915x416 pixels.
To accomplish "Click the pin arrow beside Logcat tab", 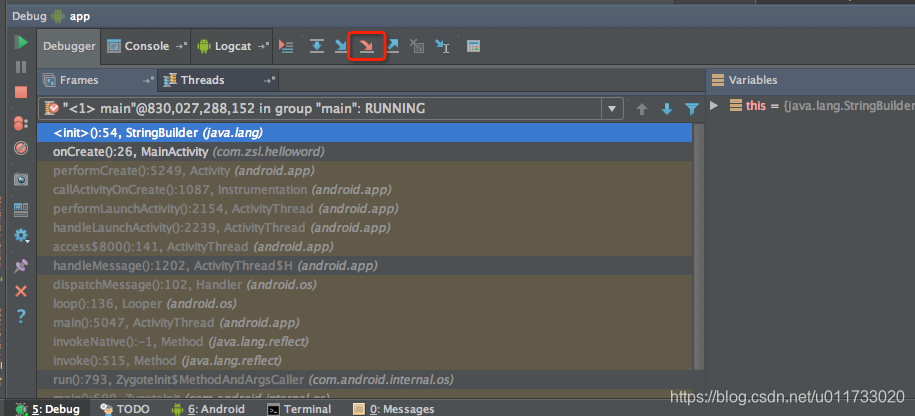I will point(263,47).
